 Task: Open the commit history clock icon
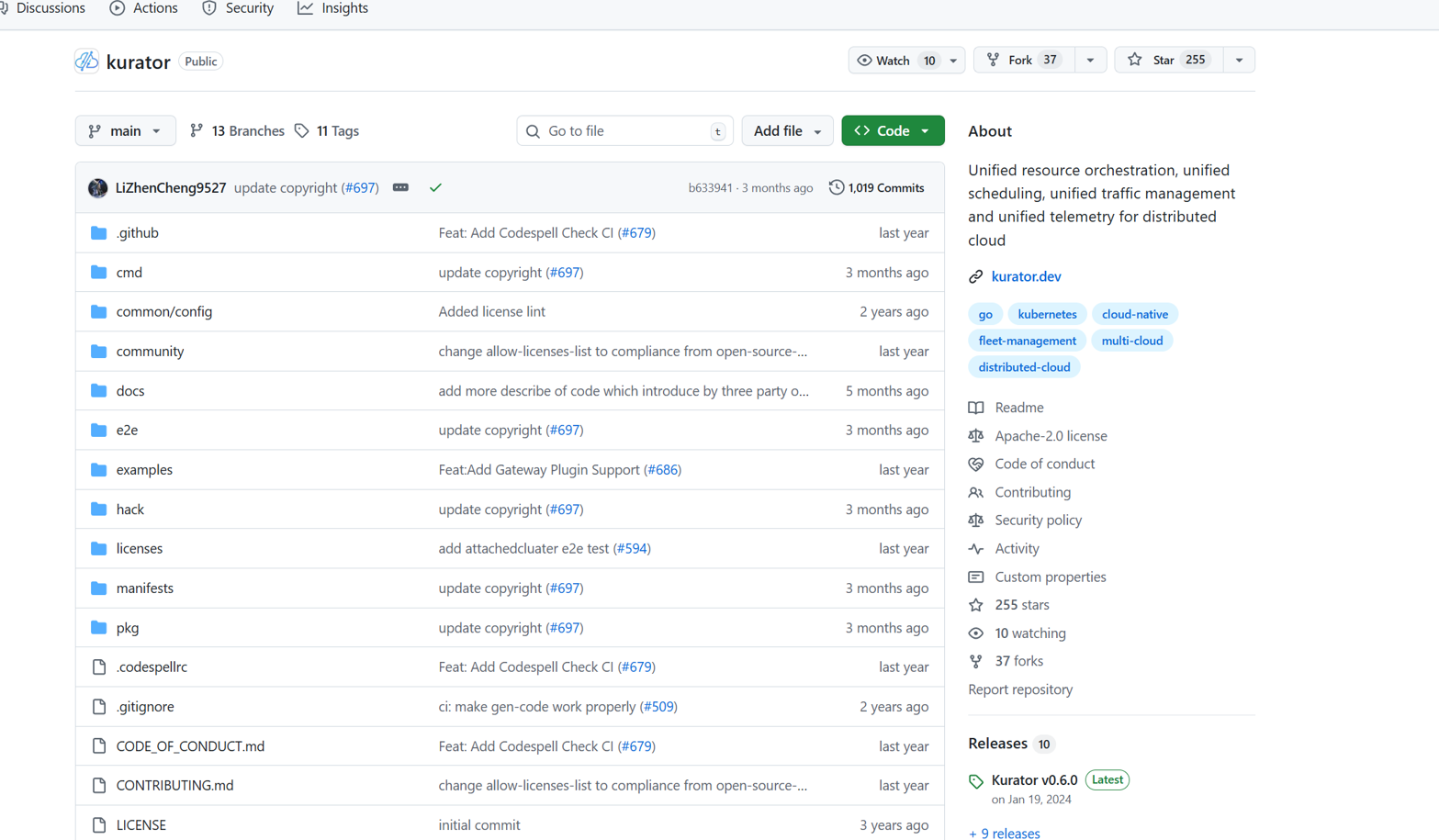tap(836, 187)
